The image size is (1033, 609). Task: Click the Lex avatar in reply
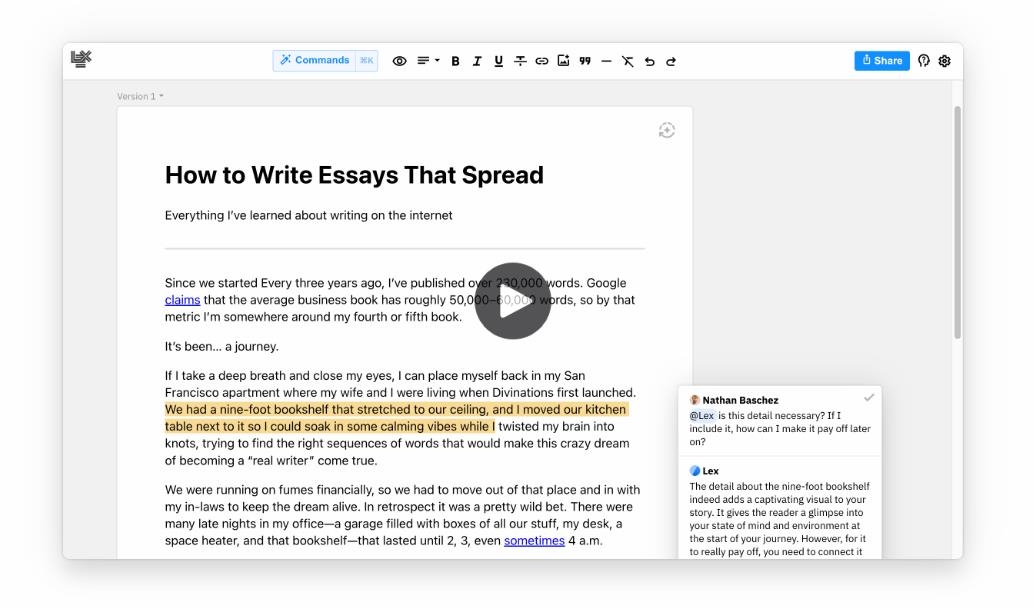(694, 471)
